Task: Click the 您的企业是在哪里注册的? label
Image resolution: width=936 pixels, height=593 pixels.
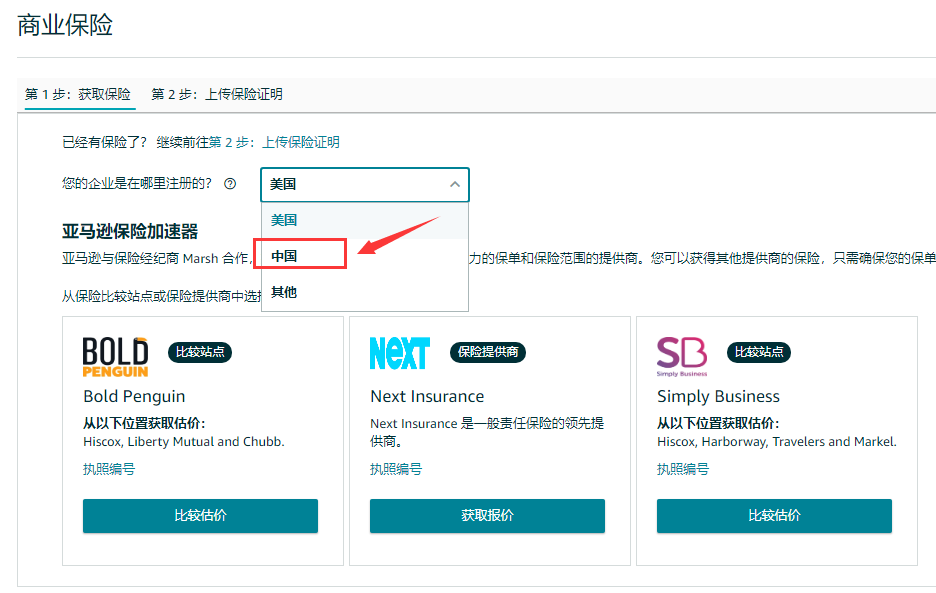Action: (137, 183)
